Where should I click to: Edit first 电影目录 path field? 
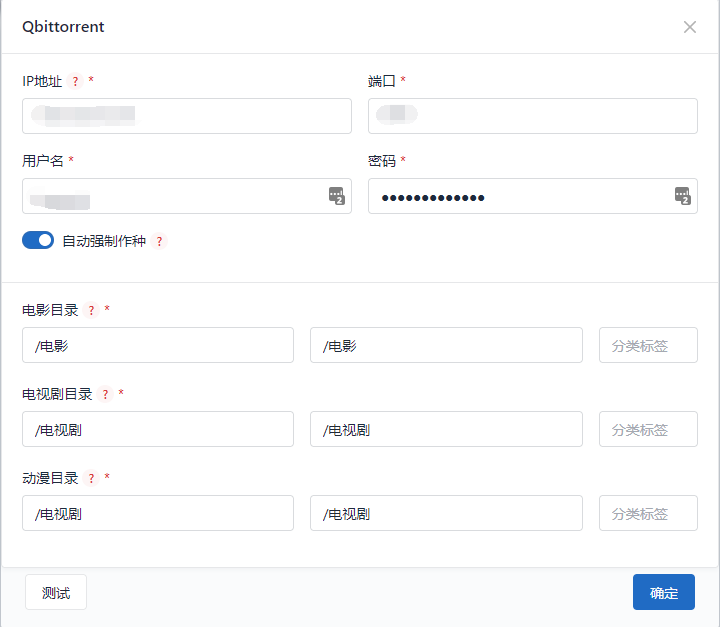pos(158,345)
